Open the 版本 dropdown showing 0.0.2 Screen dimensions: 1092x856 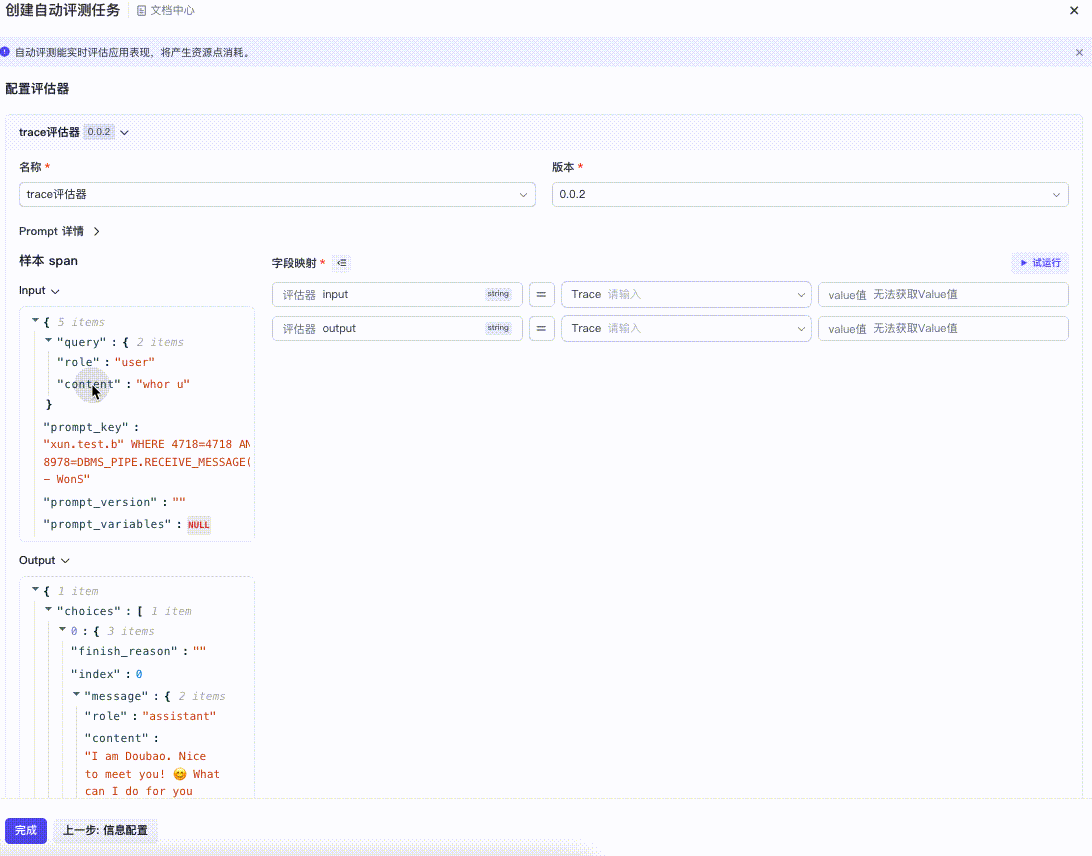click(810, 194)
